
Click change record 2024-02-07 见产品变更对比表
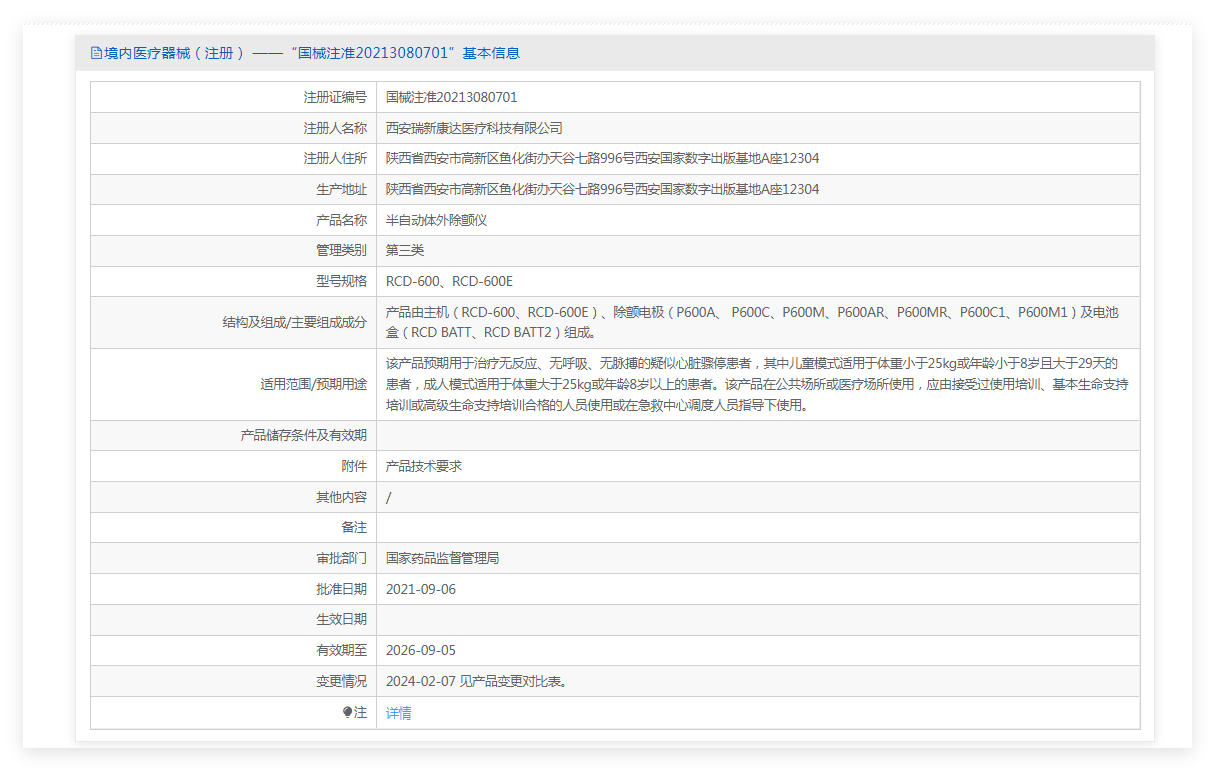[477, 681]
